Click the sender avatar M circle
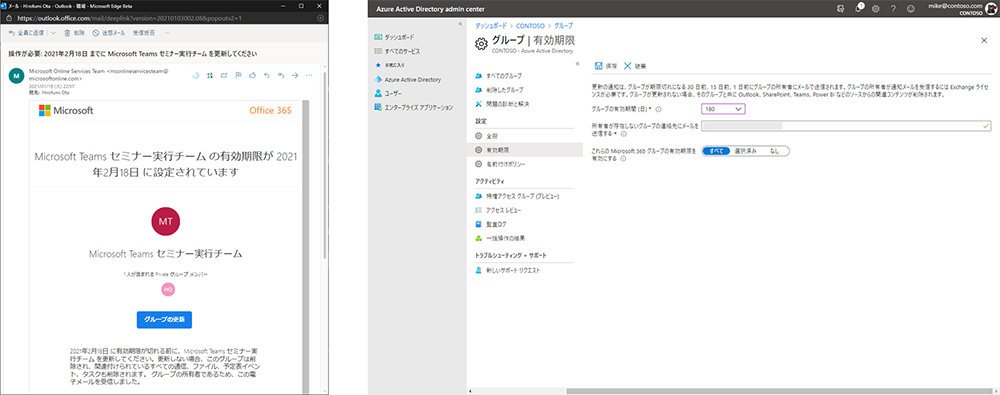 coord(17,75)
